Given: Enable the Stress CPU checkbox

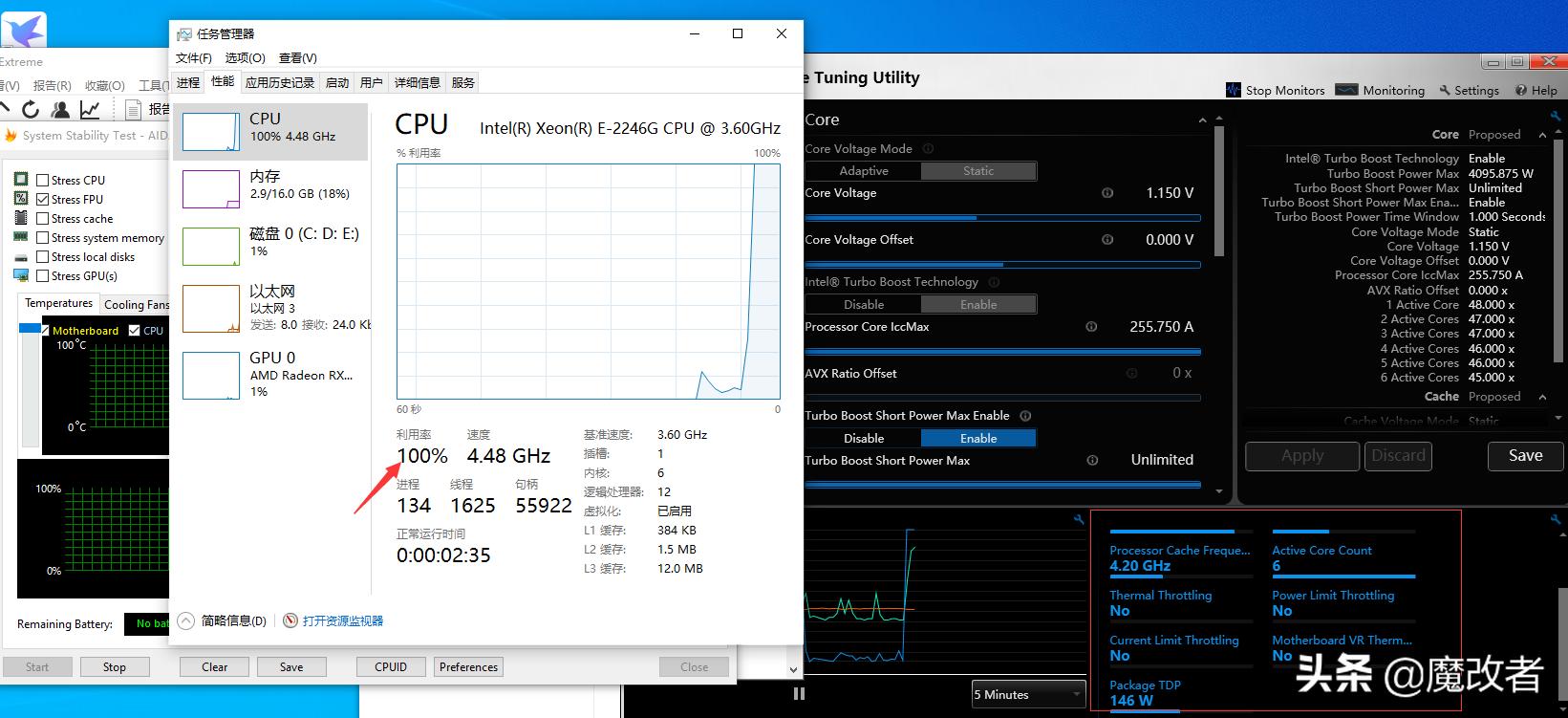Looking at the screenshot, I should pos(42,180).
